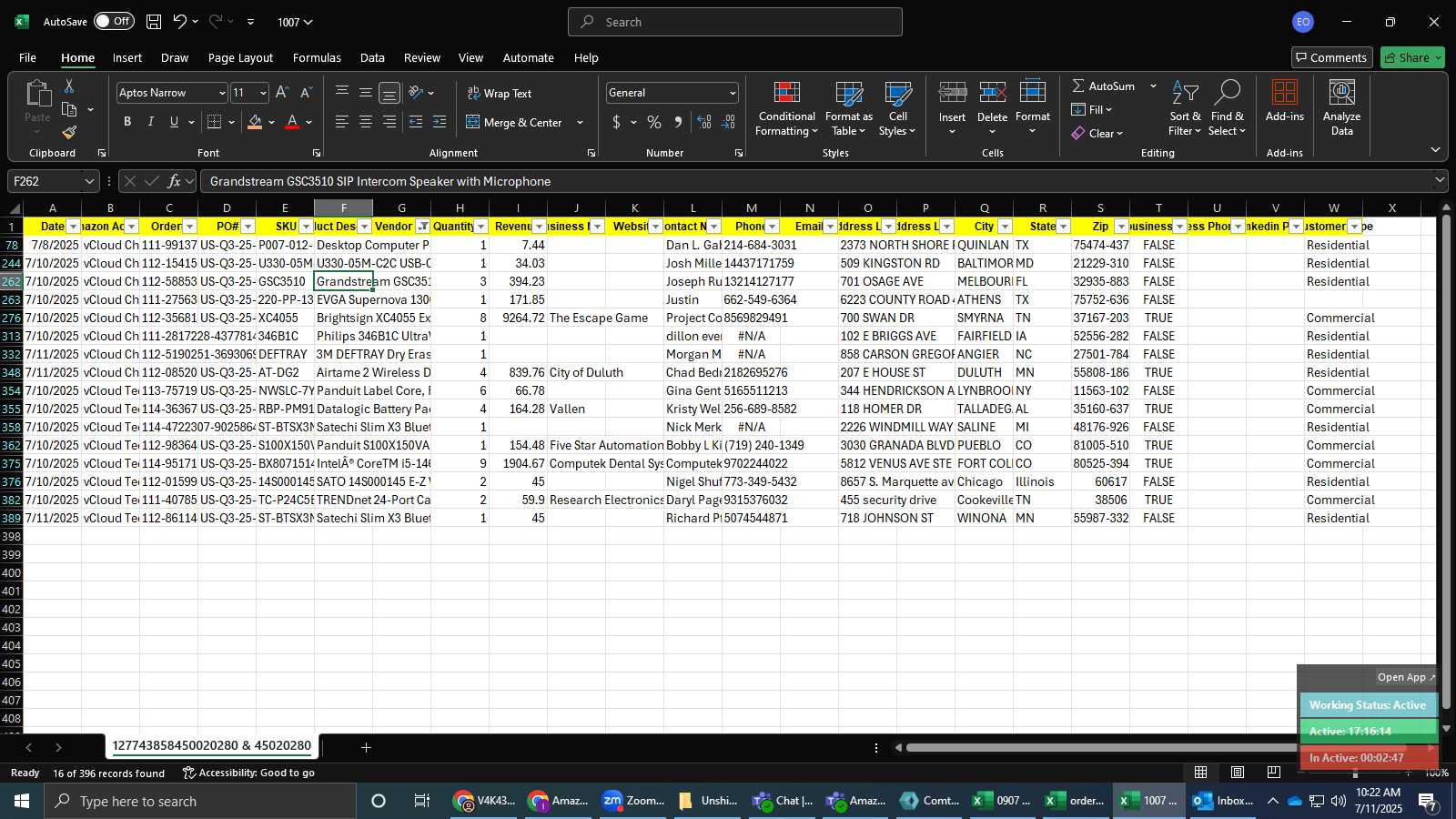This screenshot has width=1456, height=819.
Task: Open the Fill Color swatch
Action: [x=255, y=122]
